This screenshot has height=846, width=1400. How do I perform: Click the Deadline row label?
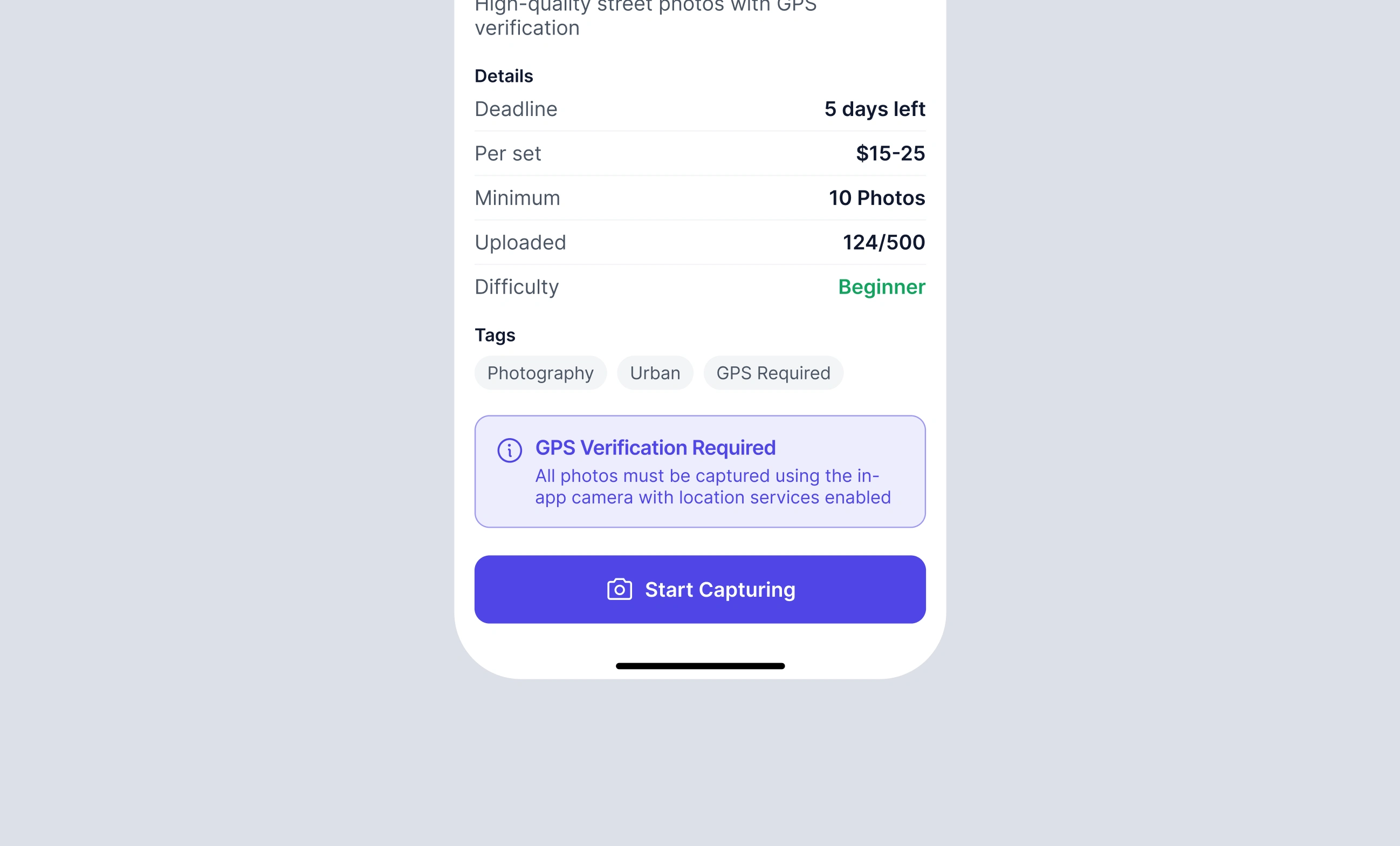[516, 109]
